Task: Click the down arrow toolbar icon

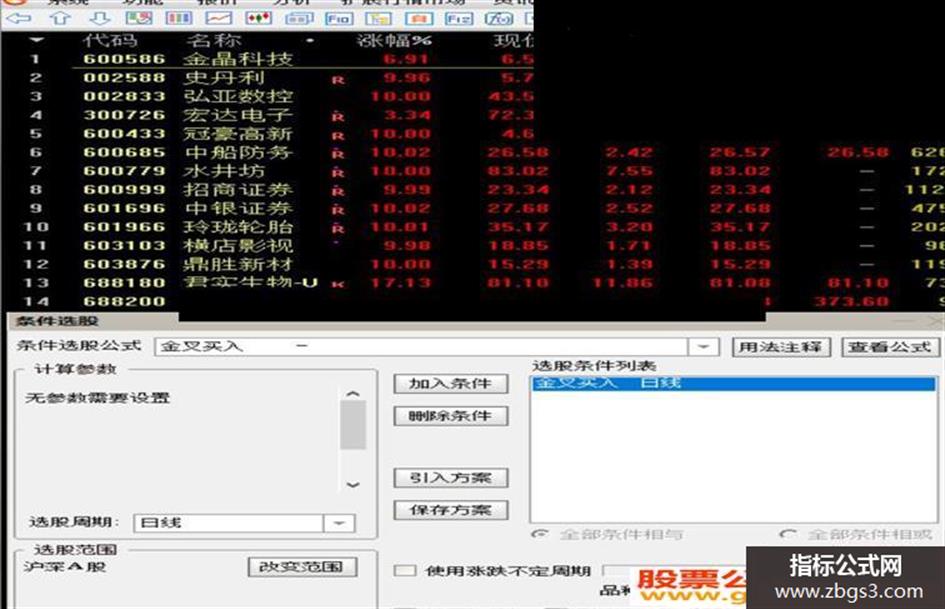Action: pos(99,18)
